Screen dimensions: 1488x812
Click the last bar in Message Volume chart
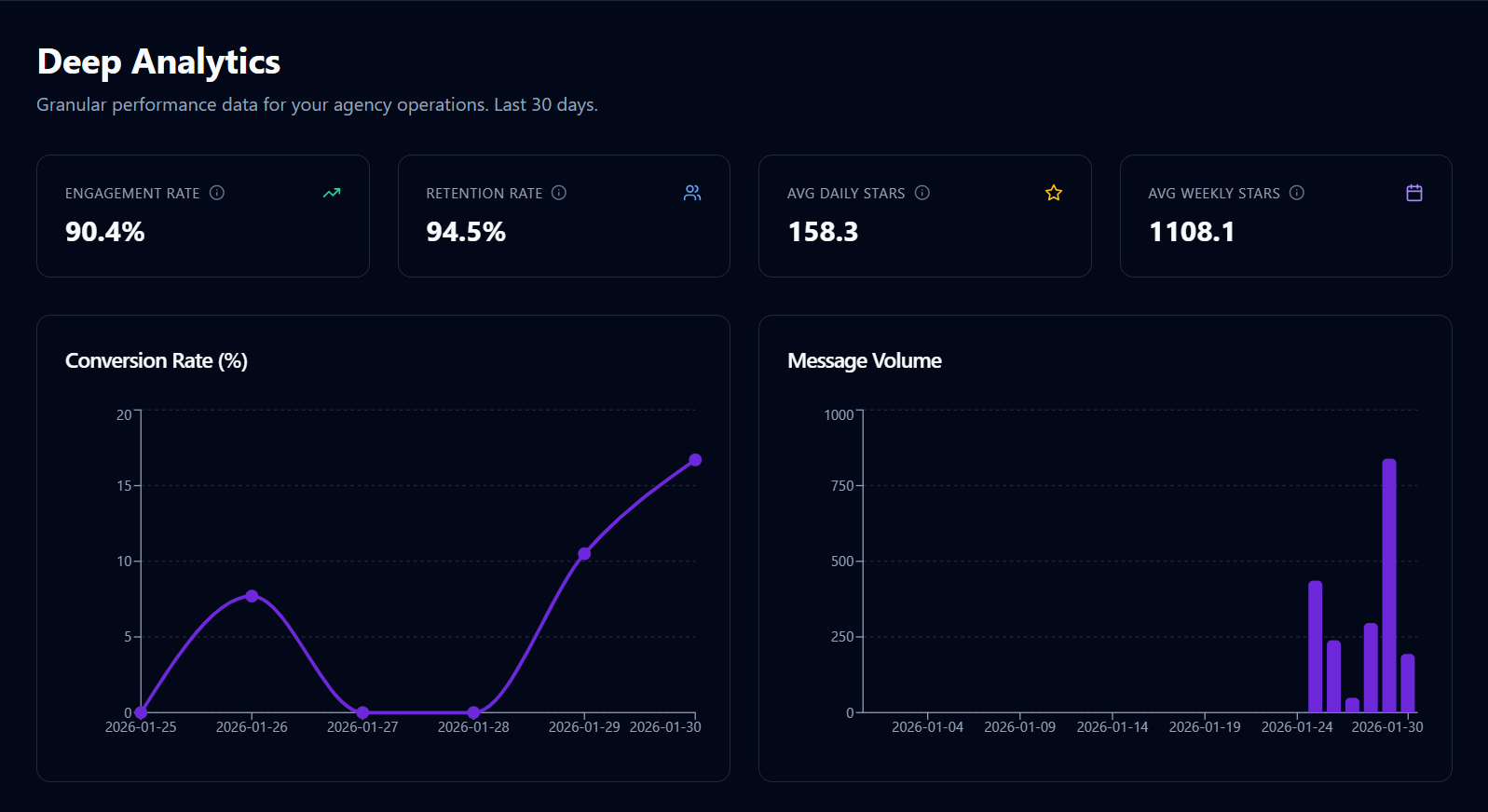tap(1408, 683)
